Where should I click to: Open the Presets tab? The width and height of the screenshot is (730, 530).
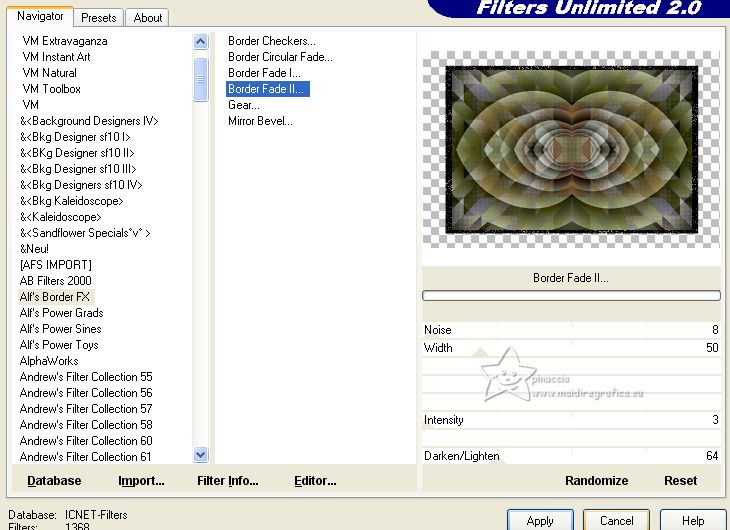click(98, 18)
